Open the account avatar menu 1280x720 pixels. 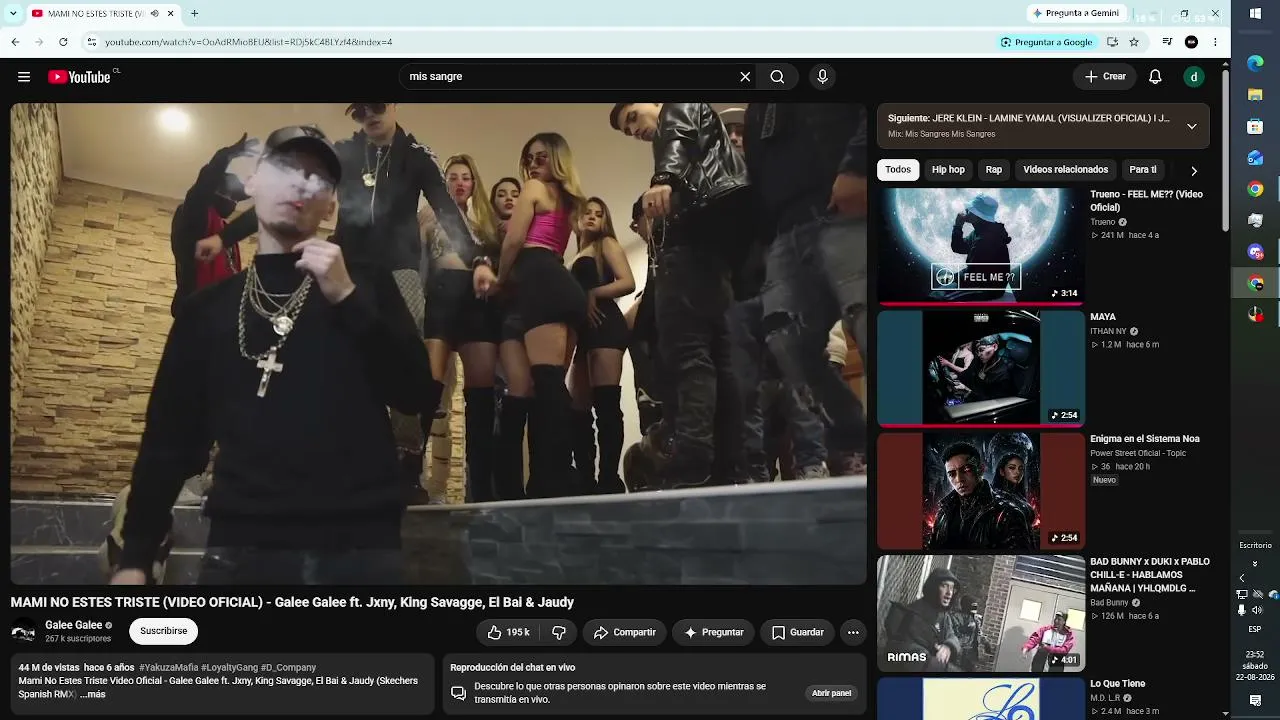coord(1193,77)
